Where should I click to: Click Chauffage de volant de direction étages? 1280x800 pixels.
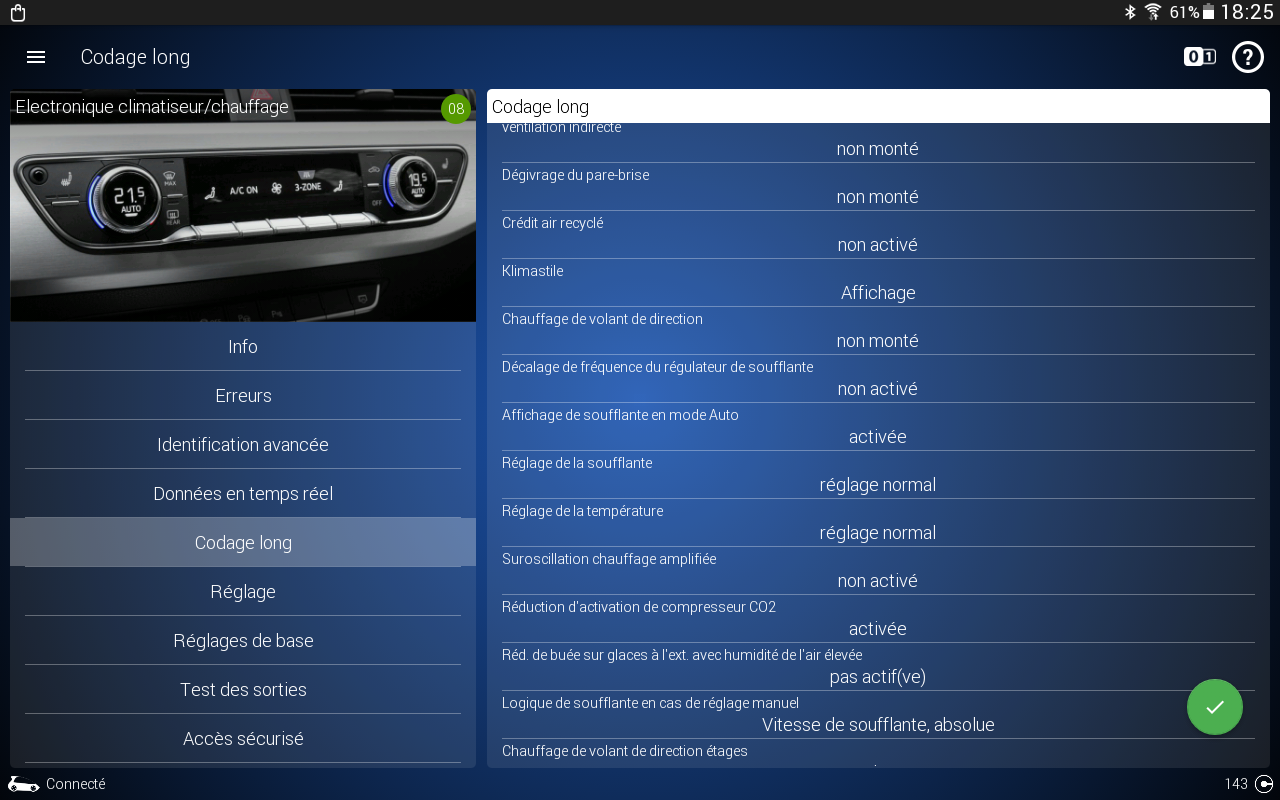tap(625, 751)
